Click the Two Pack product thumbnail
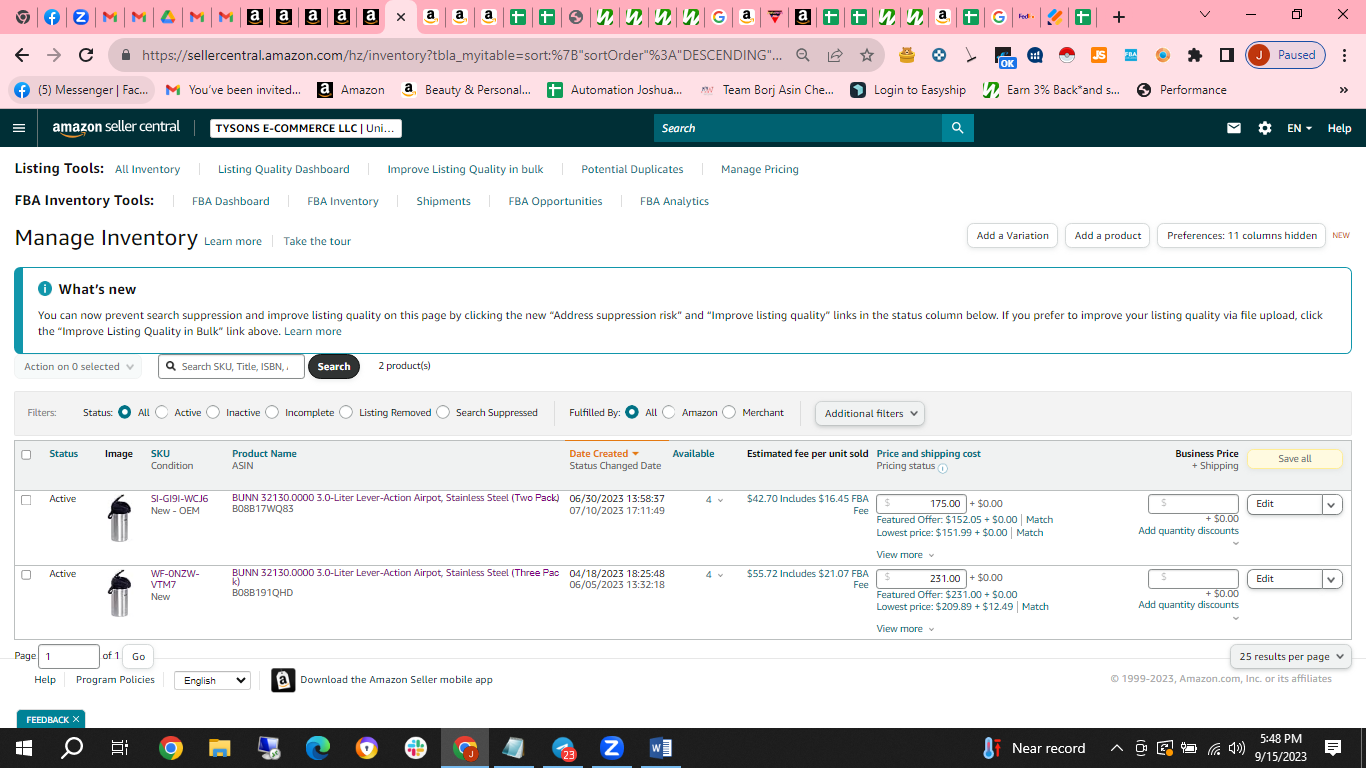Image resolution: width=1366 pixels, height=768 pixels. click(120, 518)
